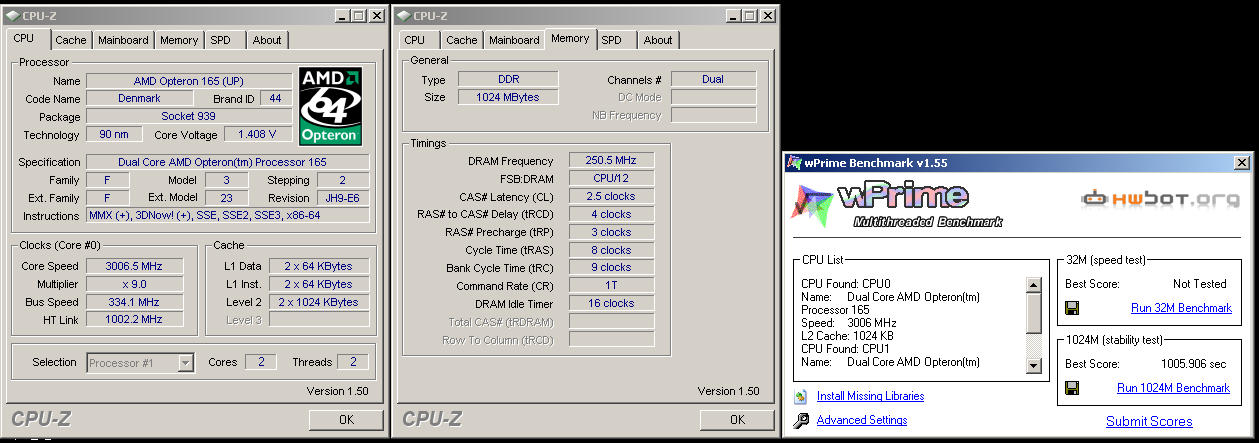Click the Technology 90 nm field
1259x443 pixels.
pyautogui.click(x=114, y=134)
